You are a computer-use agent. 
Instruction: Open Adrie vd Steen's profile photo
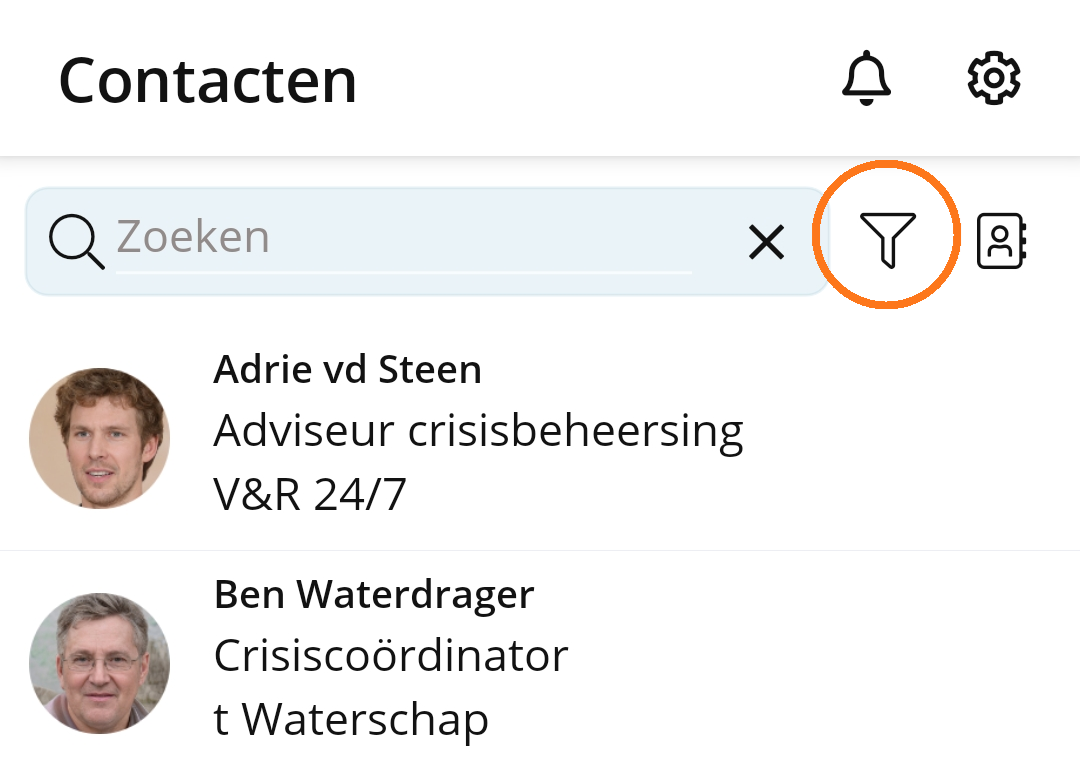pos(100,438)
